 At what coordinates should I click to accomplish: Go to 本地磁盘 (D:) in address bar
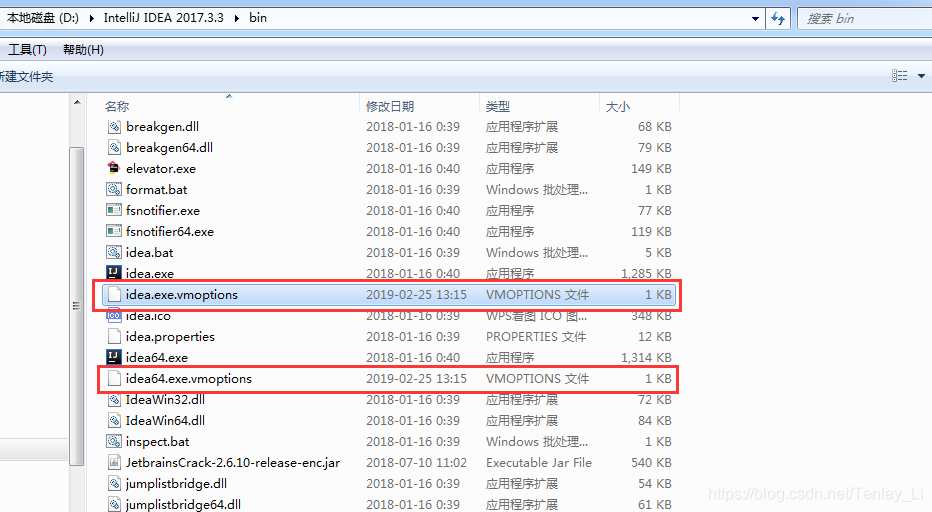(x=43, y=18)
